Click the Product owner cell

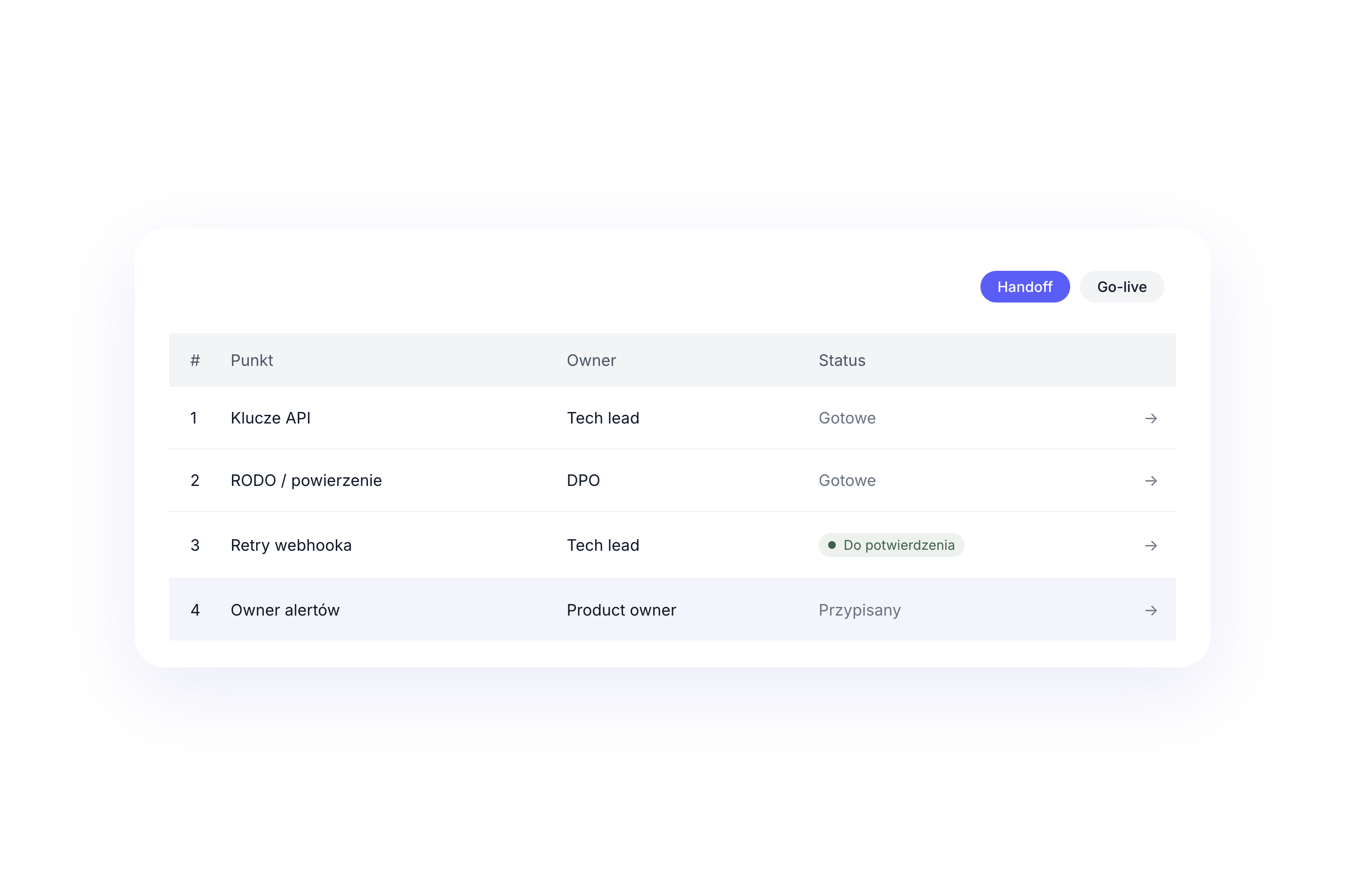pos(621,610)
